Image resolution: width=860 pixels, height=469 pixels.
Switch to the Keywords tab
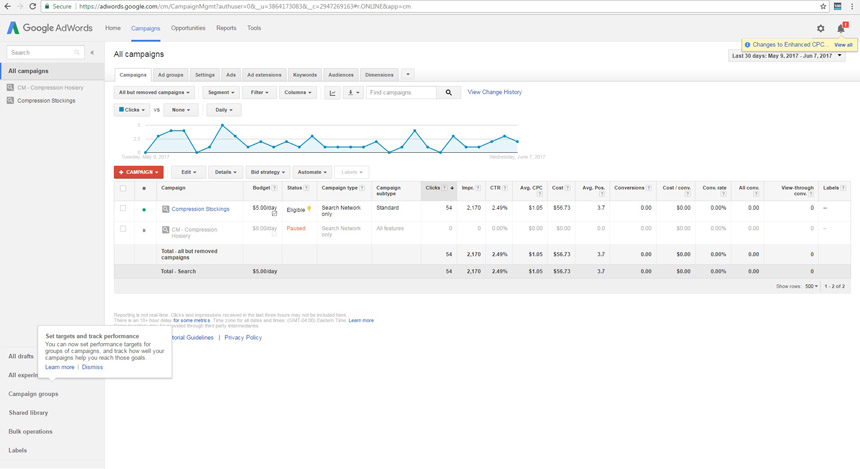coord(305,75)
